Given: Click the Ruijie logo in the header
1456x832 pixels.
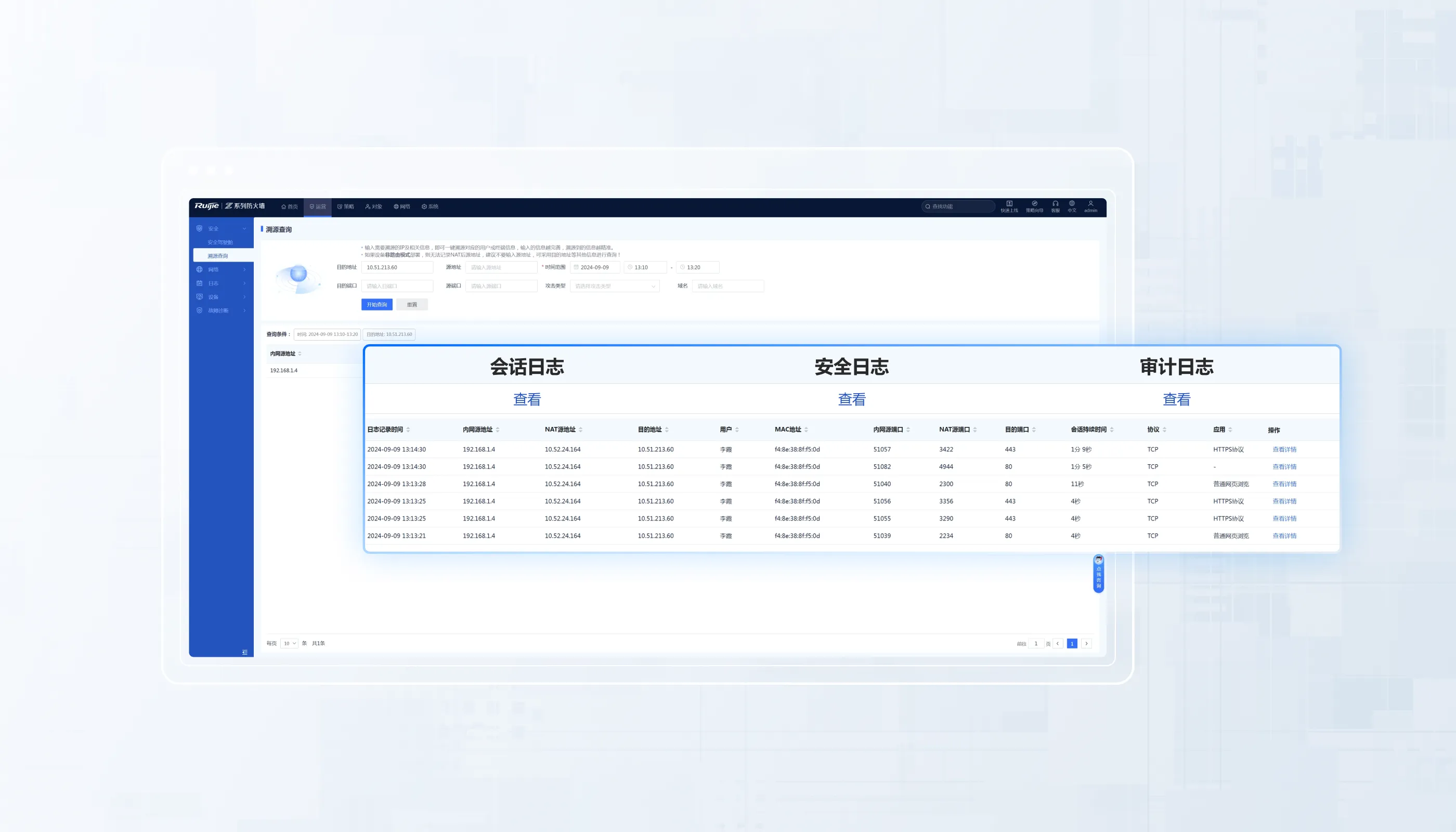Looking at the screenshot, I should pyautogui.click(x=206, y=206).
